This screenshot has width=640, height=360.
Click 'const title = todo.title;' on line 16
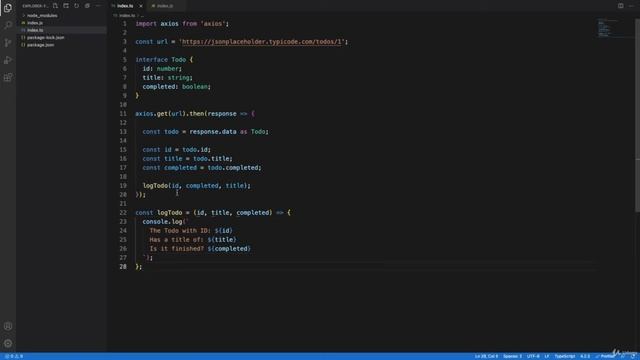[x=187, y=159]
